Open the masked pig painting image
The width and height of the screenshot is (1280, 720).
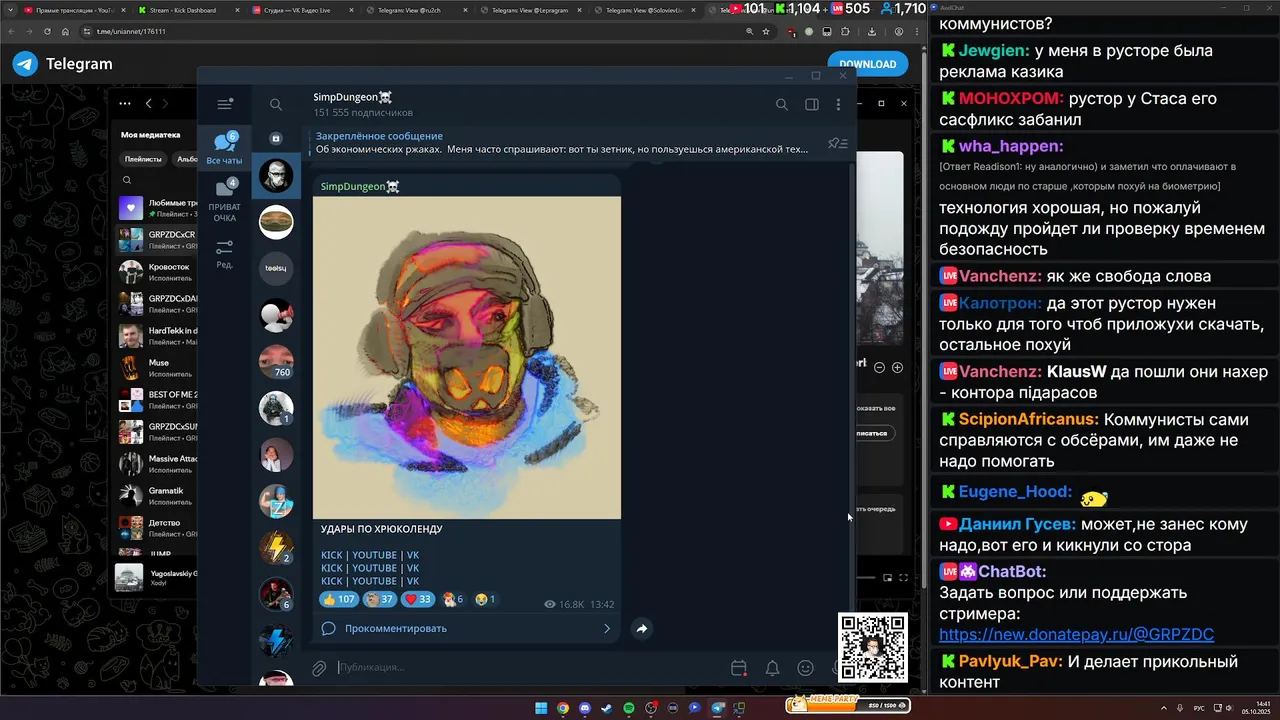coord(467,357)
